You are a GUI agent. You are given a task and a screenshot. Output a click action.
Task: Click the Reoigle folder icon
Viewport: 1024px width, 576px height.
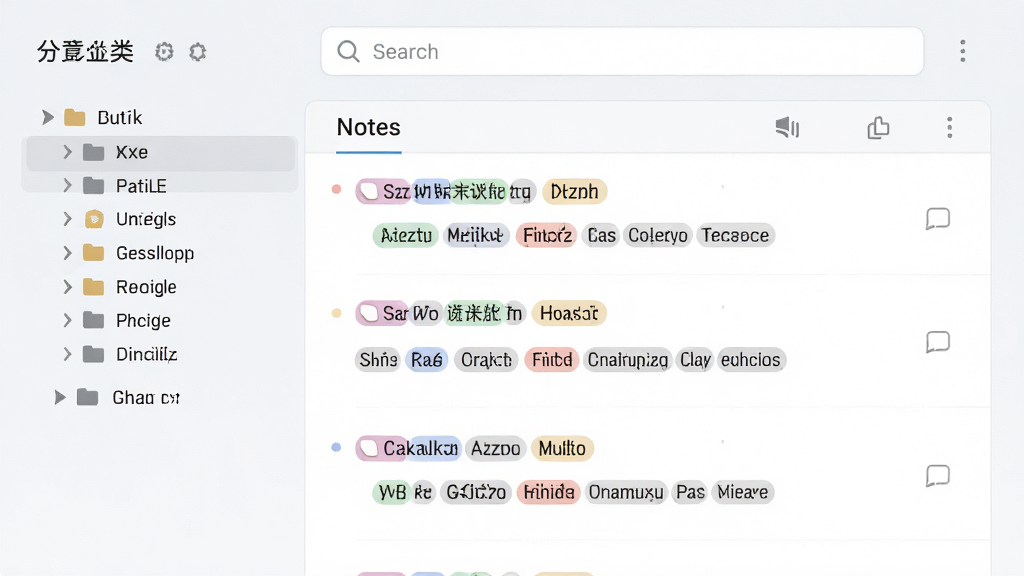[93, 287]
